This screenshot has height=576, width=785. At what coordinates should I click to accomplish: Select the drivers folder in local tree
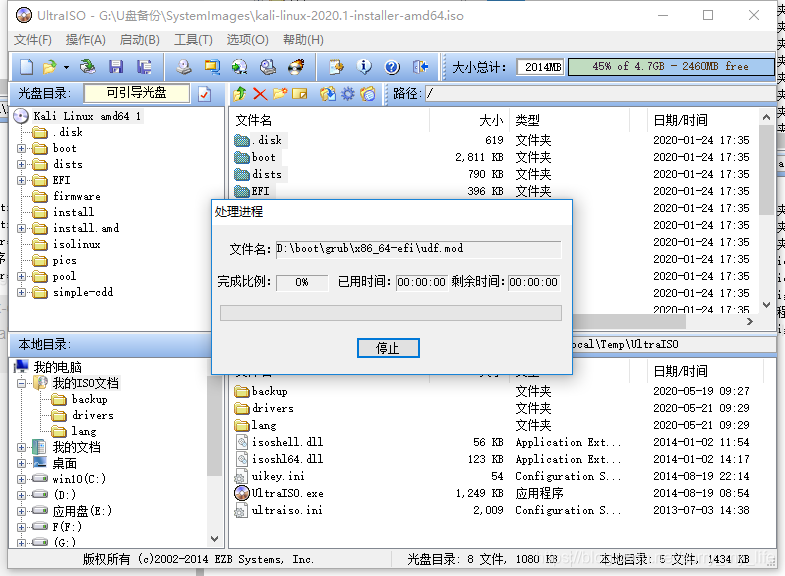[93, 415]
